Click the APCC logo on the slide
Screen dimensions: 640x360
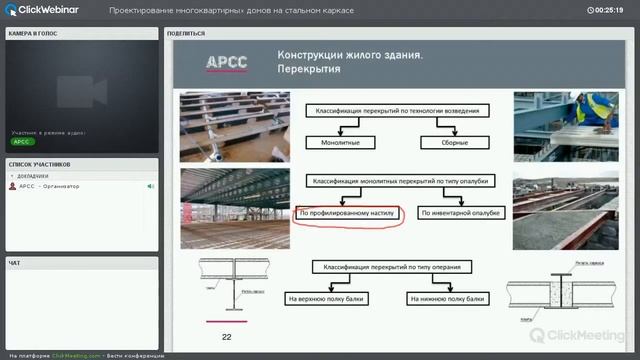click(x=227, y=63)
